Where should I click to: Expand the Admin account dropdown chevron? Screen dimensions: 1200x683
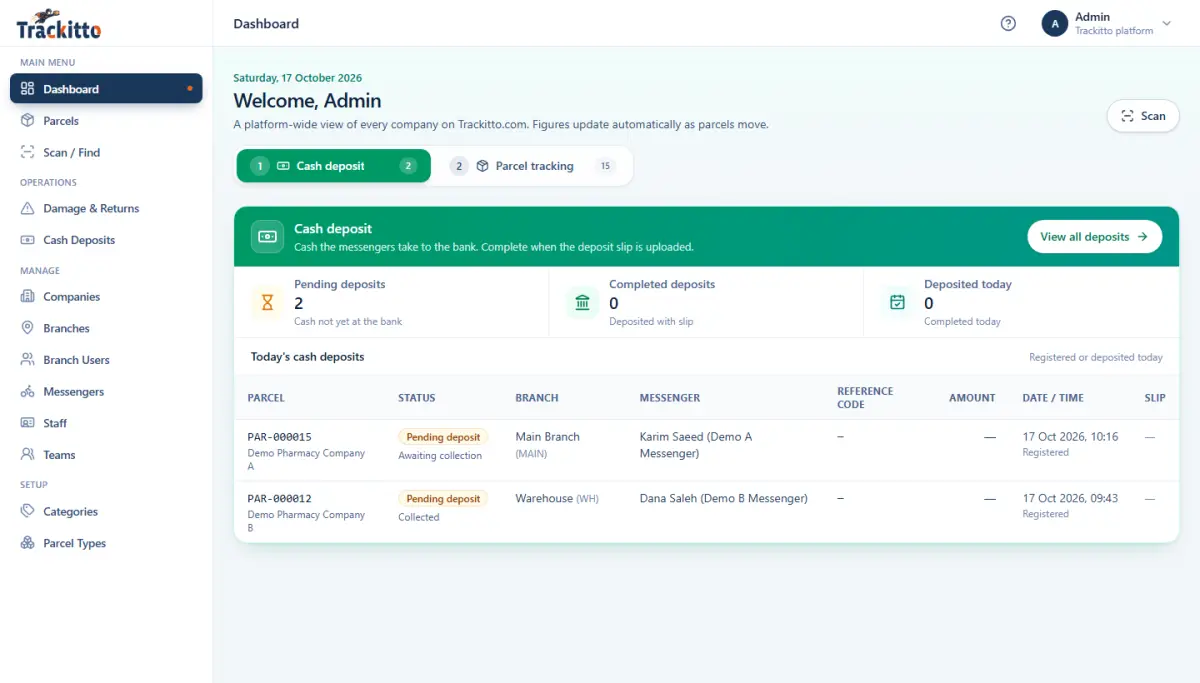click(x=1166, y=24)
